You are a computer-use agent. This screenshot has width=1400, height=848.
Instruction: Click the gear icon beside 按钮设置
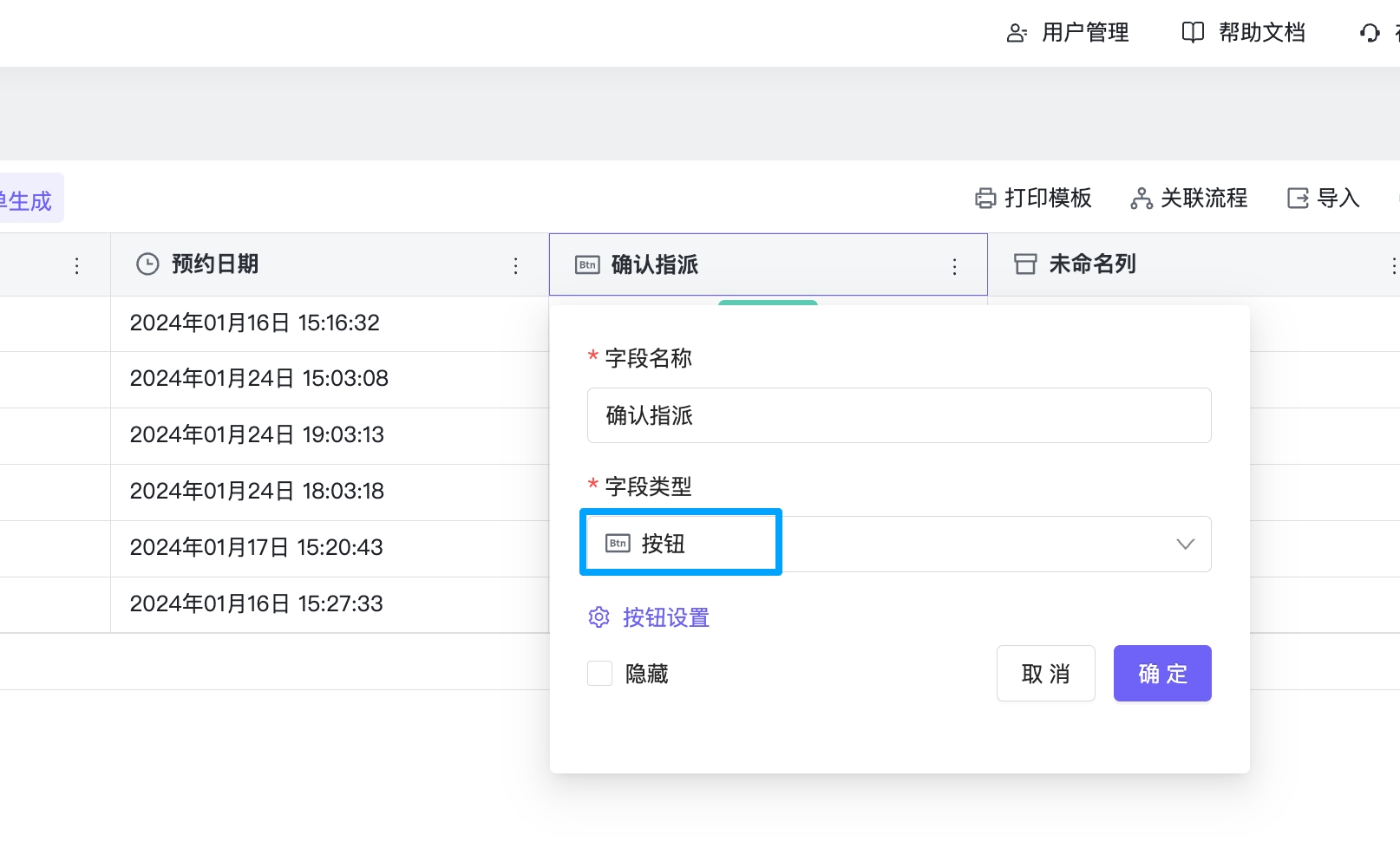[x=599, y=617]
